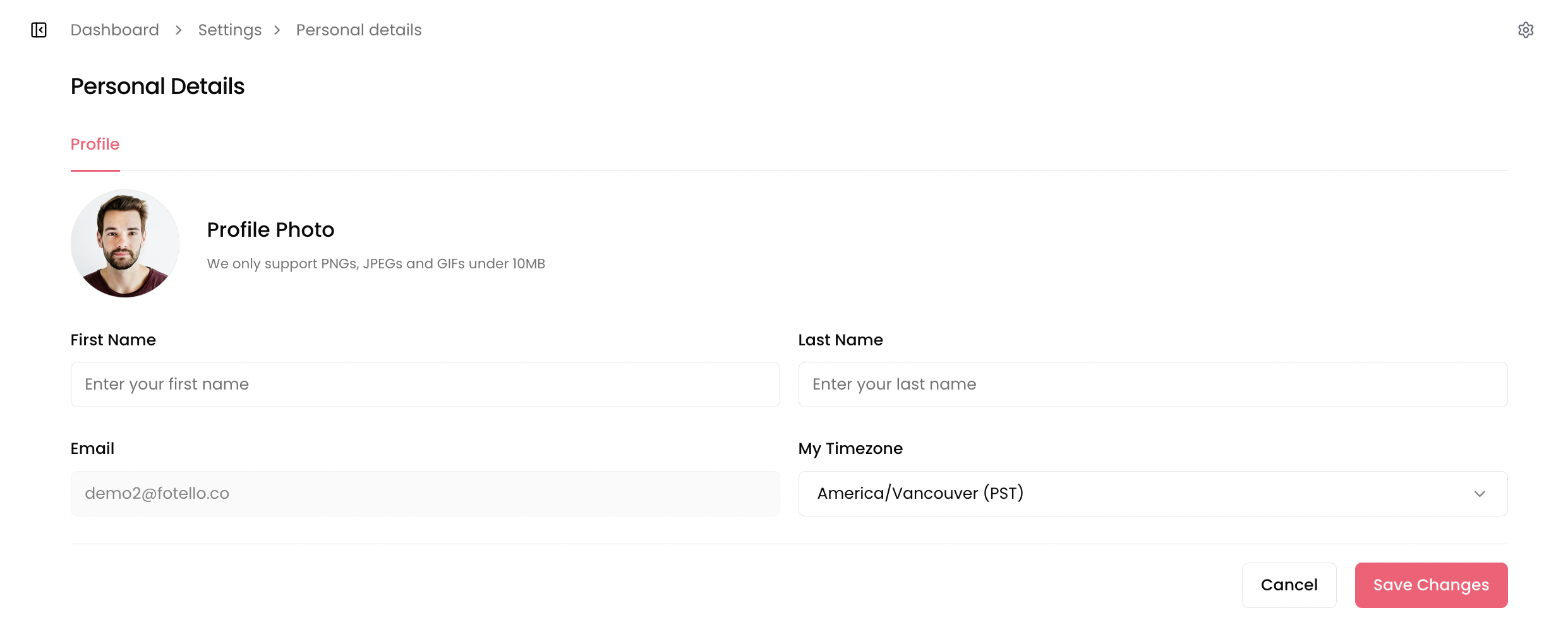Click the profile photo avatar

(125, 244)
